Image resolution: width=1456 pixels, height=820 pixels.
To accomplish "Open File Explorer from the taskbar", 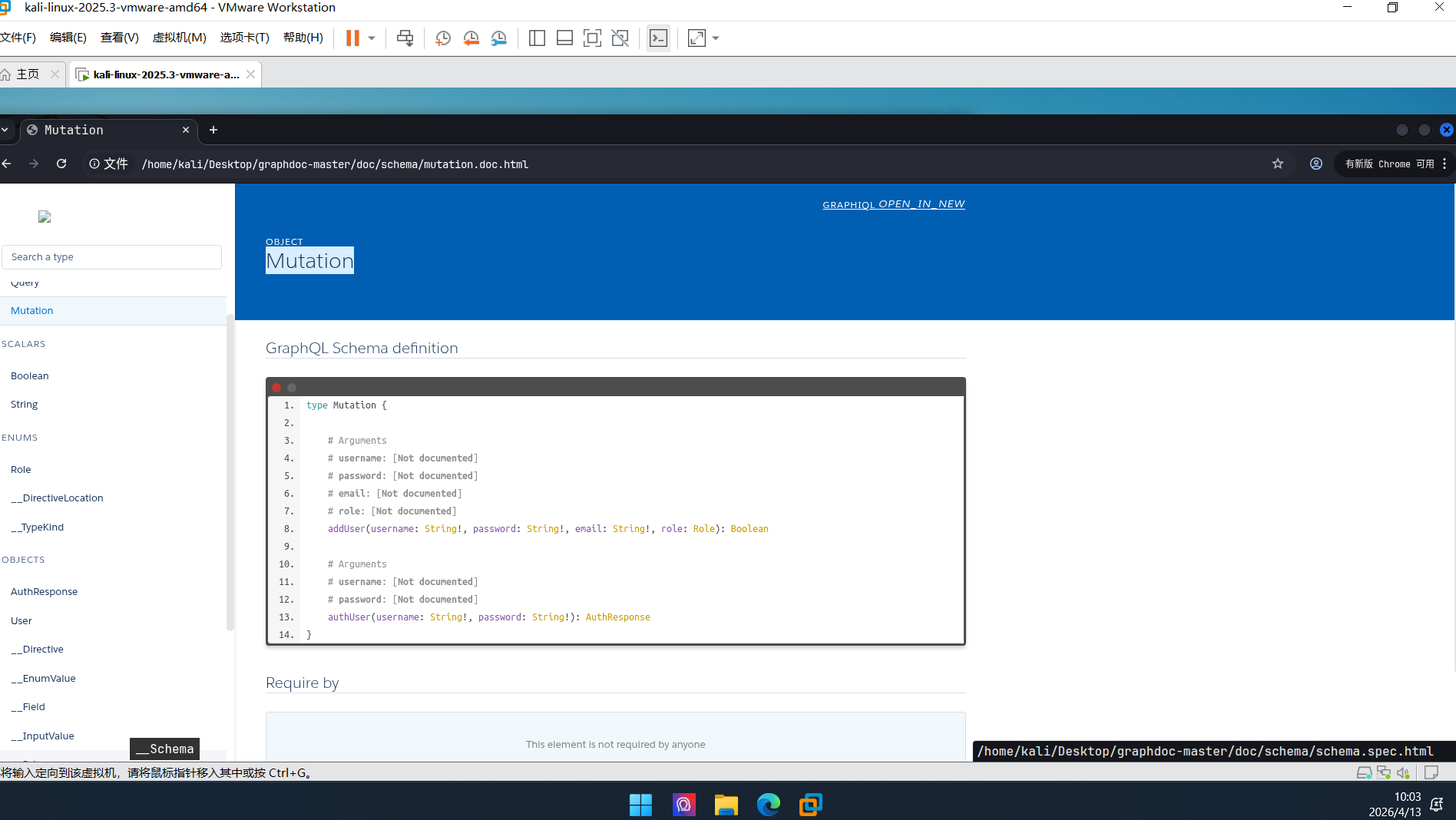I will pos(726,805).
